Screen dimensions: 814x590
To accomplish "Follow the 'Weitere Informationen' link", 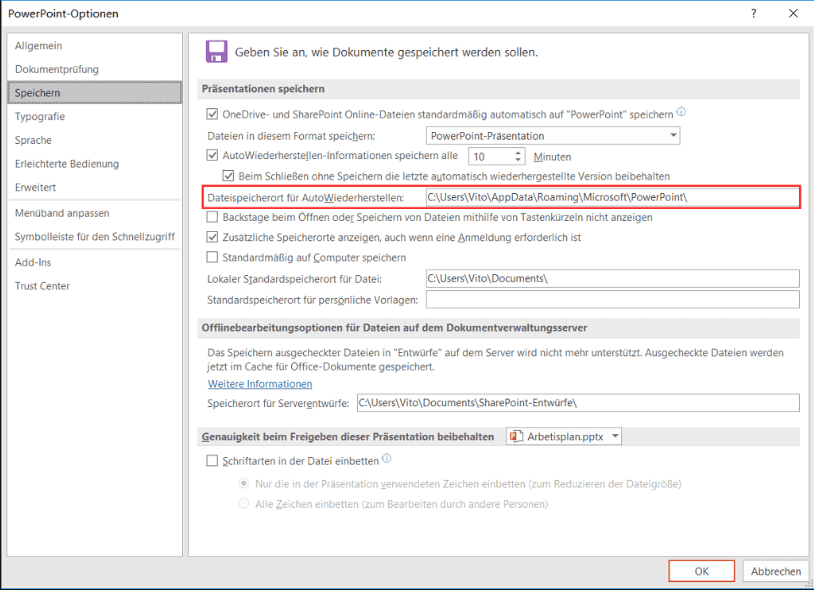I will click(260, 384).
